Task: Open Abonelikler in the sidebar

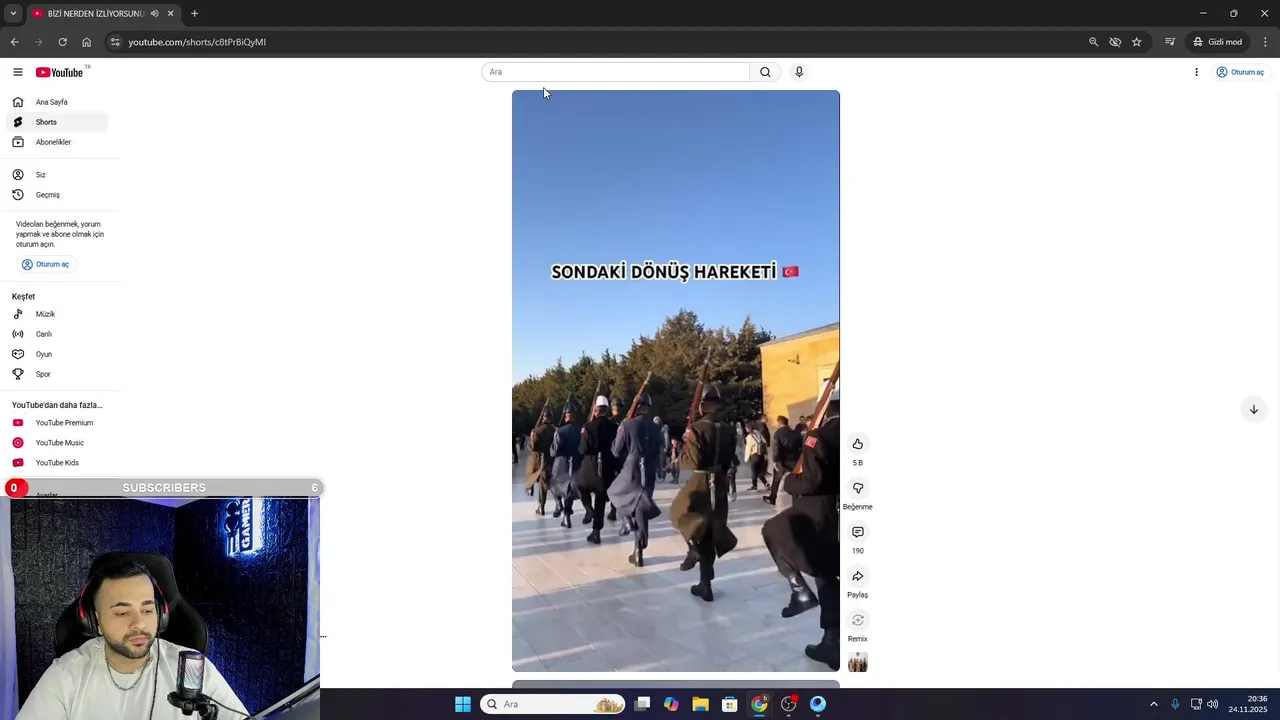Action: 57,142
